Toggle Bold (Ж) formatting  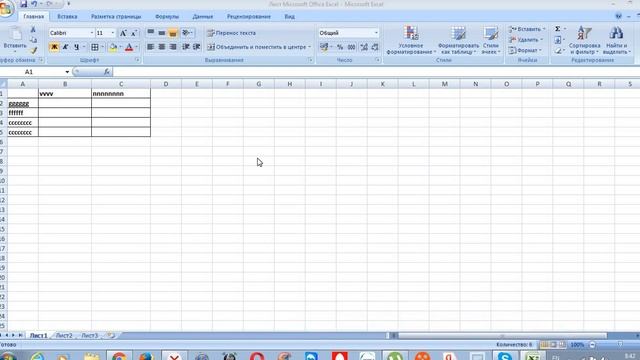pyautogui.click(x=54, y=47)
